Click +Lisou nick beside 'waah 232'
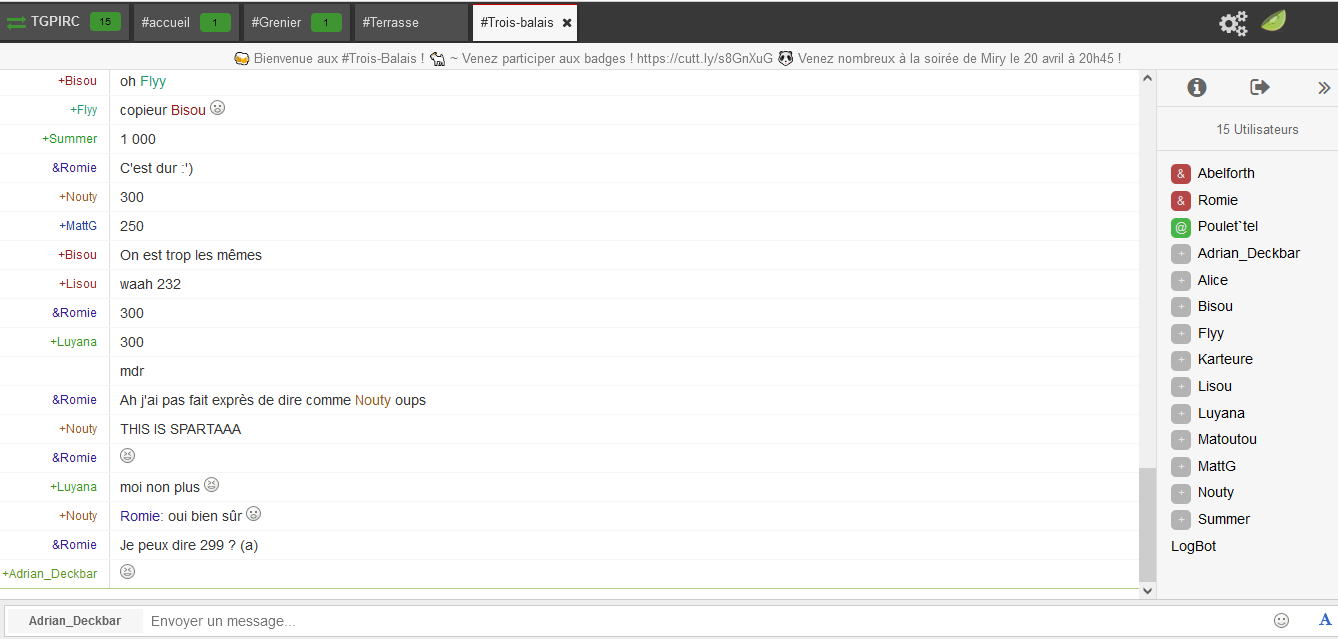This screenshot has width=1338, height=639. click(x=78, y=284)
